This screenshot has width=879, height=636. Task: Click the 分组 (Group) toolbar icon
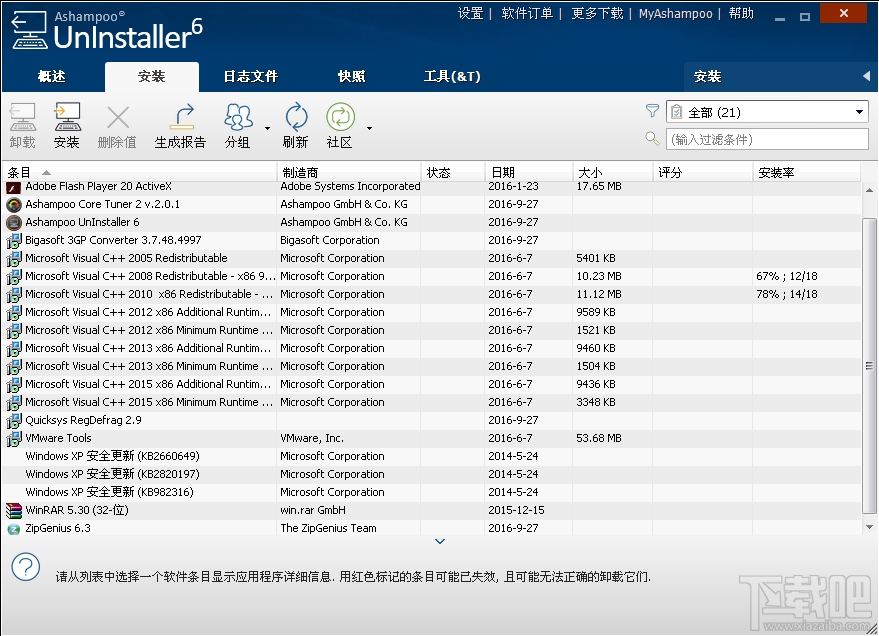(238, 120)
